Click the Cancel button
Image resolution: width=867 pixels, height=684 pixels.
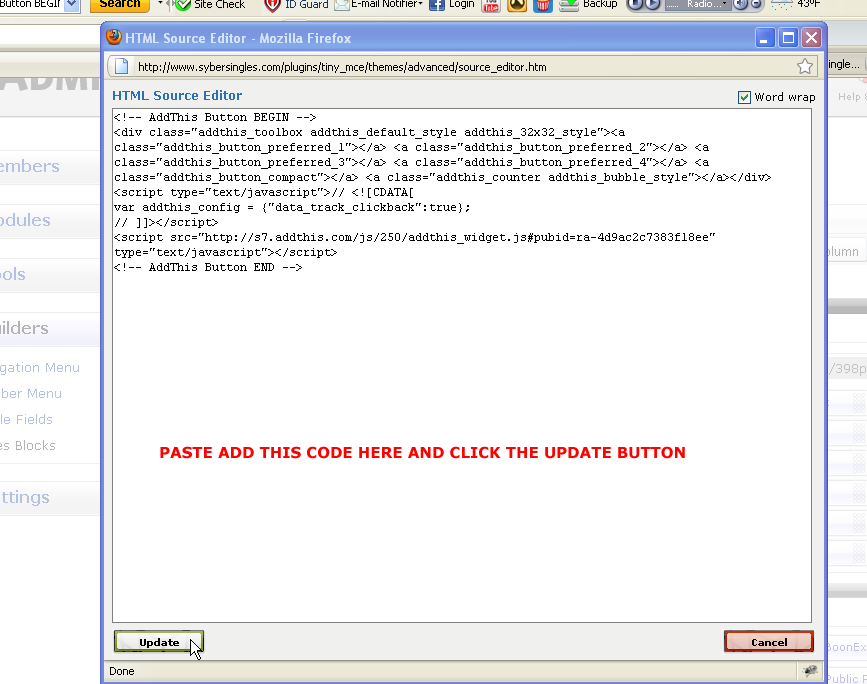click(x=768, y=642)
